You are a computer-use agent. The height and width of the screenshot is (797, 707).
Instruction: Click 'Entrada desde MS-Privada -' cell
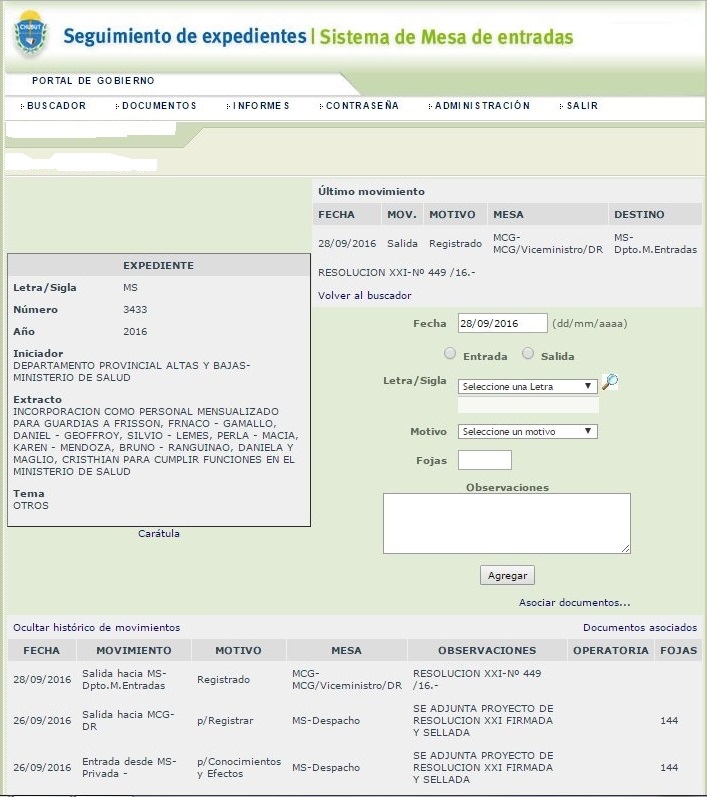tap(129, 768)
